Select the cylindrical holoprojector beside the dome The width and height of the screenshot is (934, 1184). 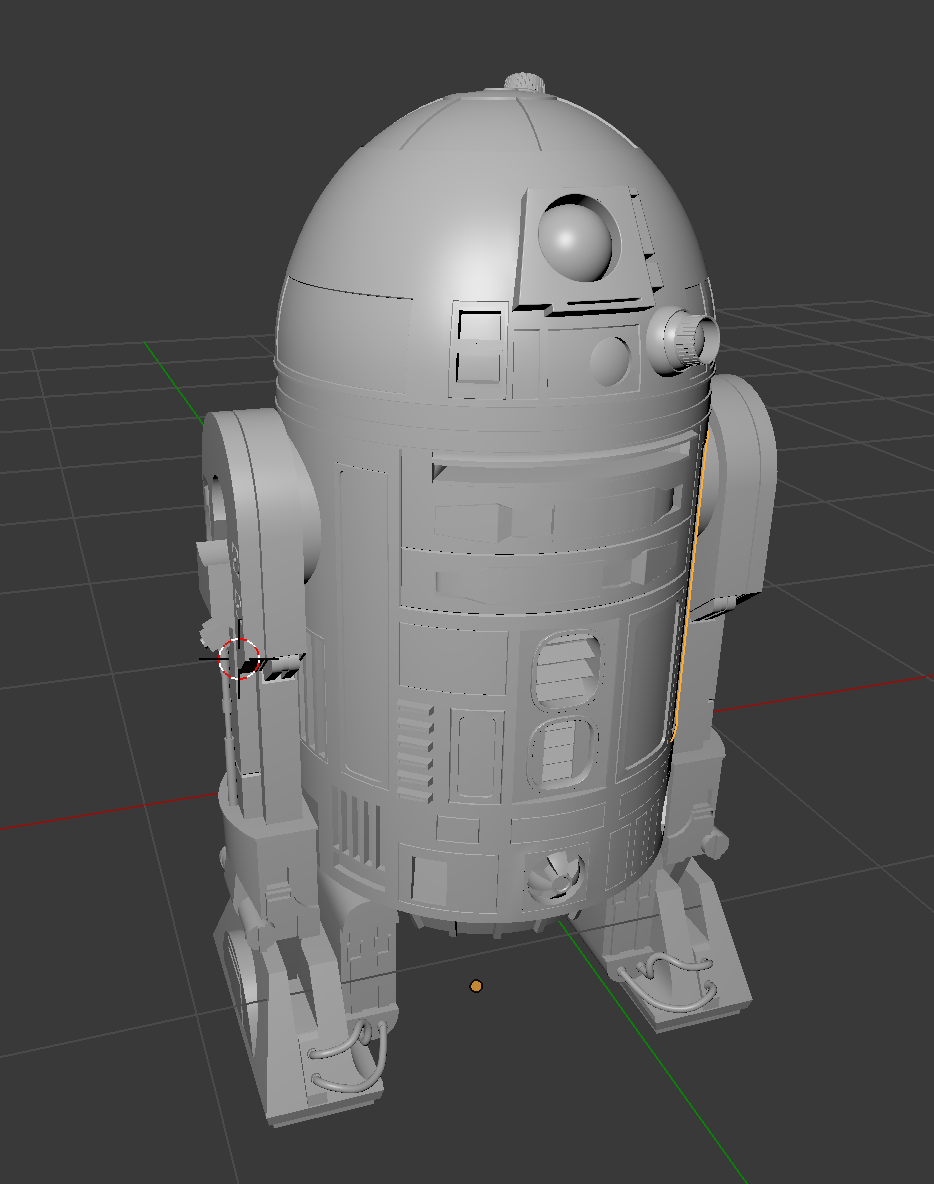[682, 341]
